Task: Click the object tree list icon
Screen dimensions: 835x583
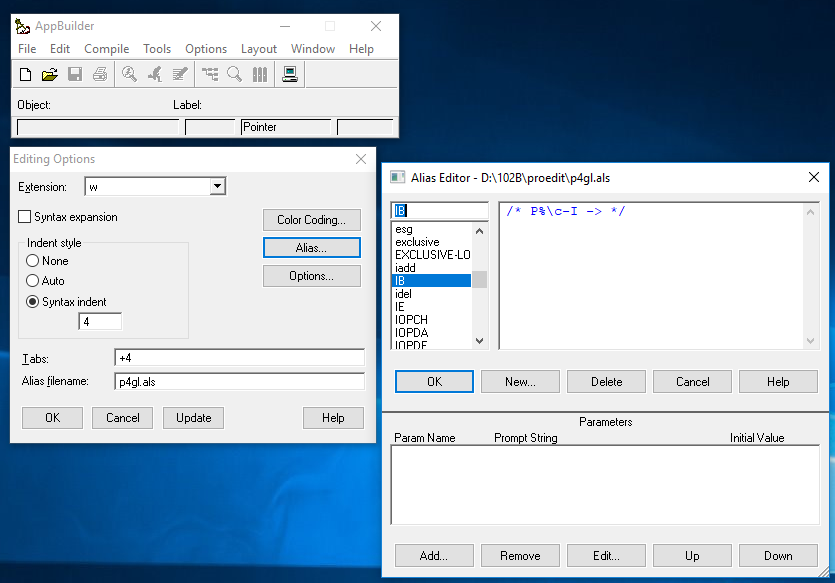Action: coord(210,74)
